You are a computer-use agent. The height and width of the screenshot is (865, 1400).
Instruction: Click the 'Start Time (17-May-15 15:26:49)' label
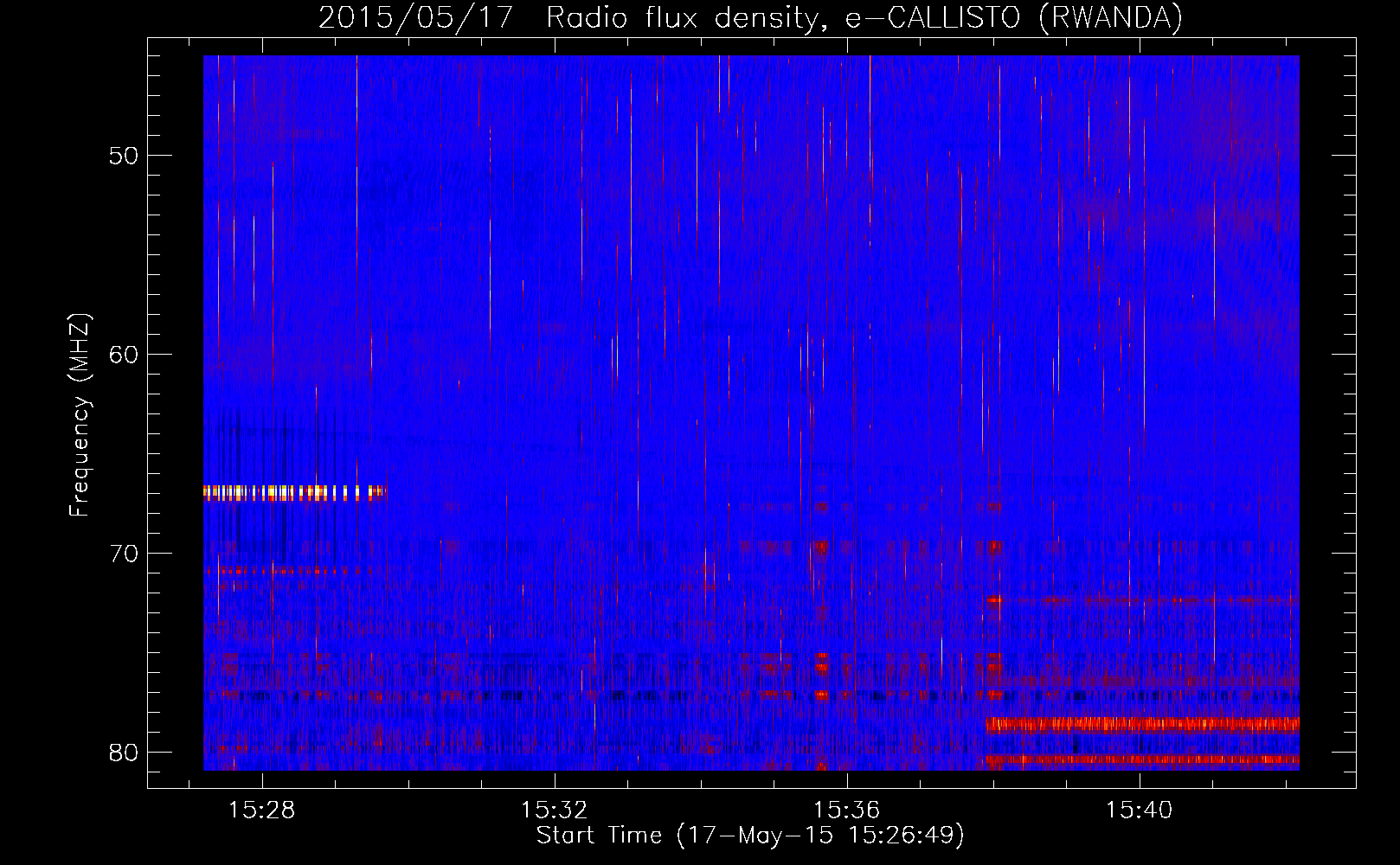(x=750, y=836)
